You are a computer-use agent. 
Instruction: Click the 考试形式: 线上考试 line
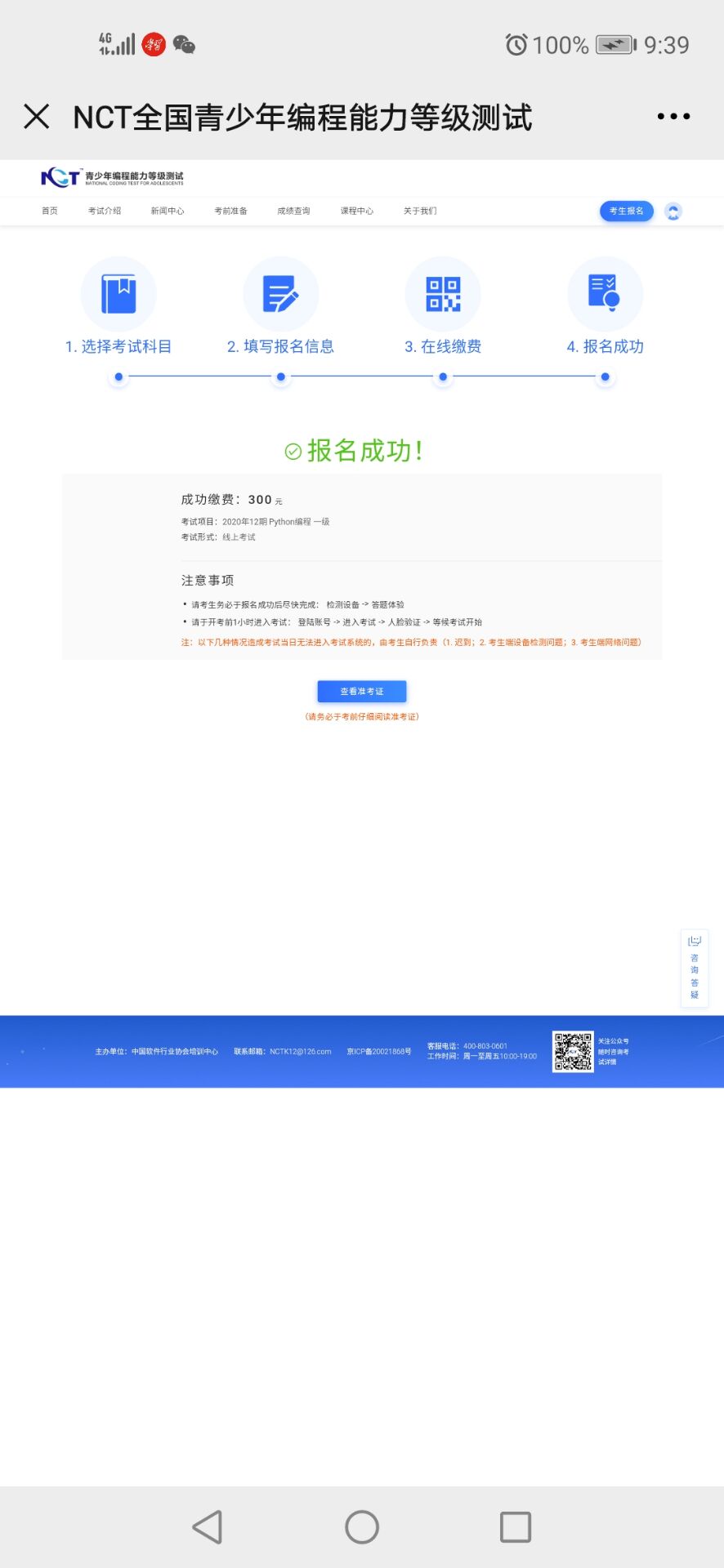[218, 537]
